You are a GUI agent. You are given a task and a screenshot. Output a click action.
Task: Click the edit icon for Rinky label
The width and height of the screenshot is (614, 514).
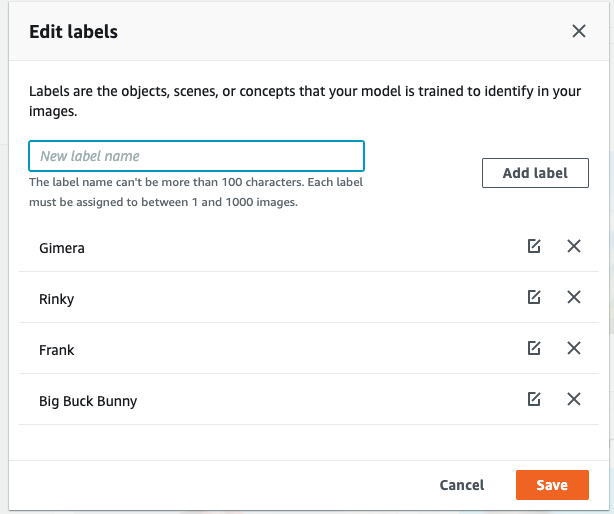(534, 297)
